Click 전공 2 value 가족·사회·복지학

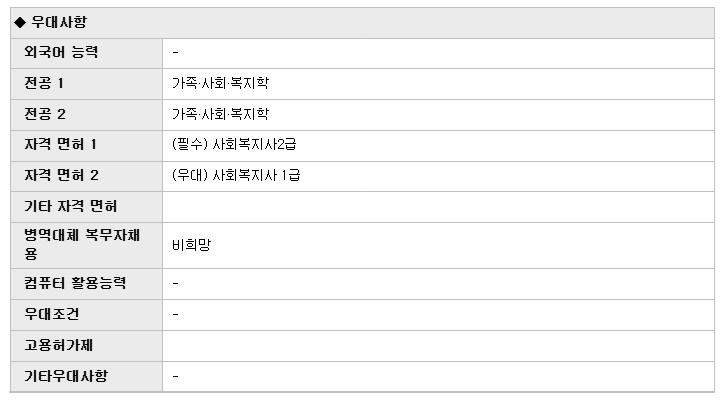point(220,114)
